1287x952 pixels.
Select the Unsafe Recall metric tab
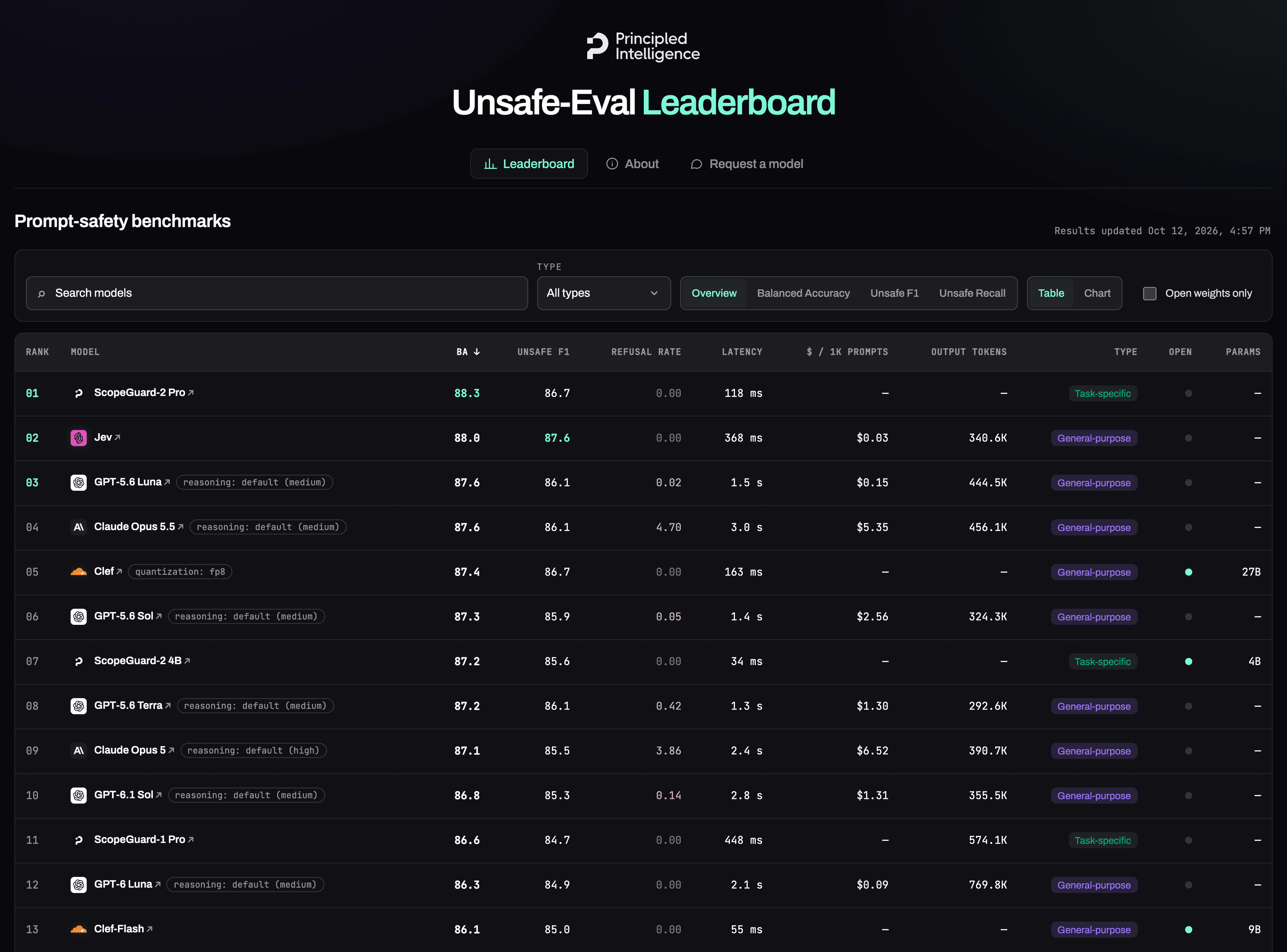pos(972,293)
